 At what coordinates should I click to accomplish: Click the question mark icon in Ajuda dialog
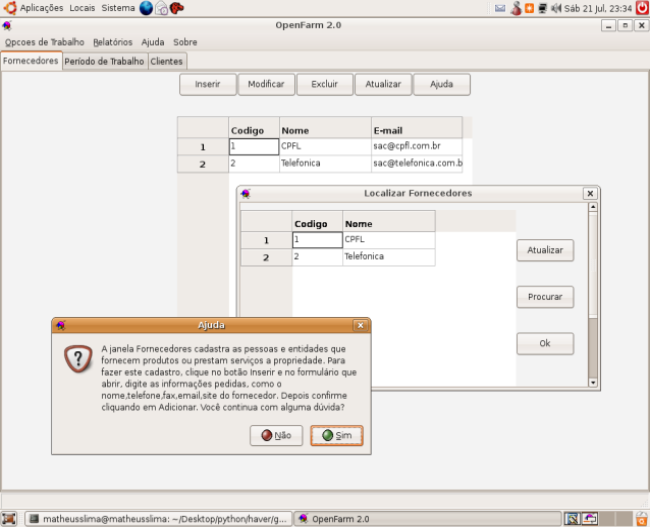(78, 359)
